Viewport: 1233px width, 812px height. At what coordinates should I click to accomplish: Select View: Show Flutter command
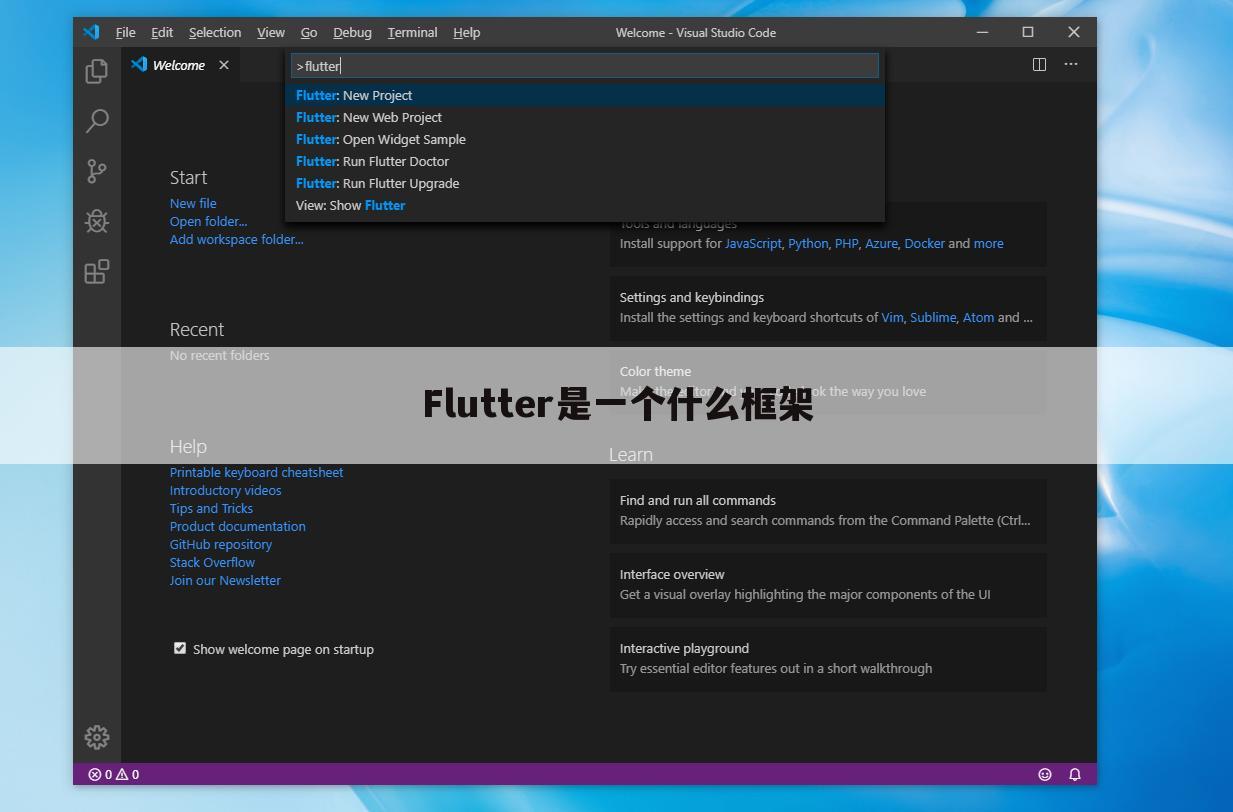coord(585,205)
